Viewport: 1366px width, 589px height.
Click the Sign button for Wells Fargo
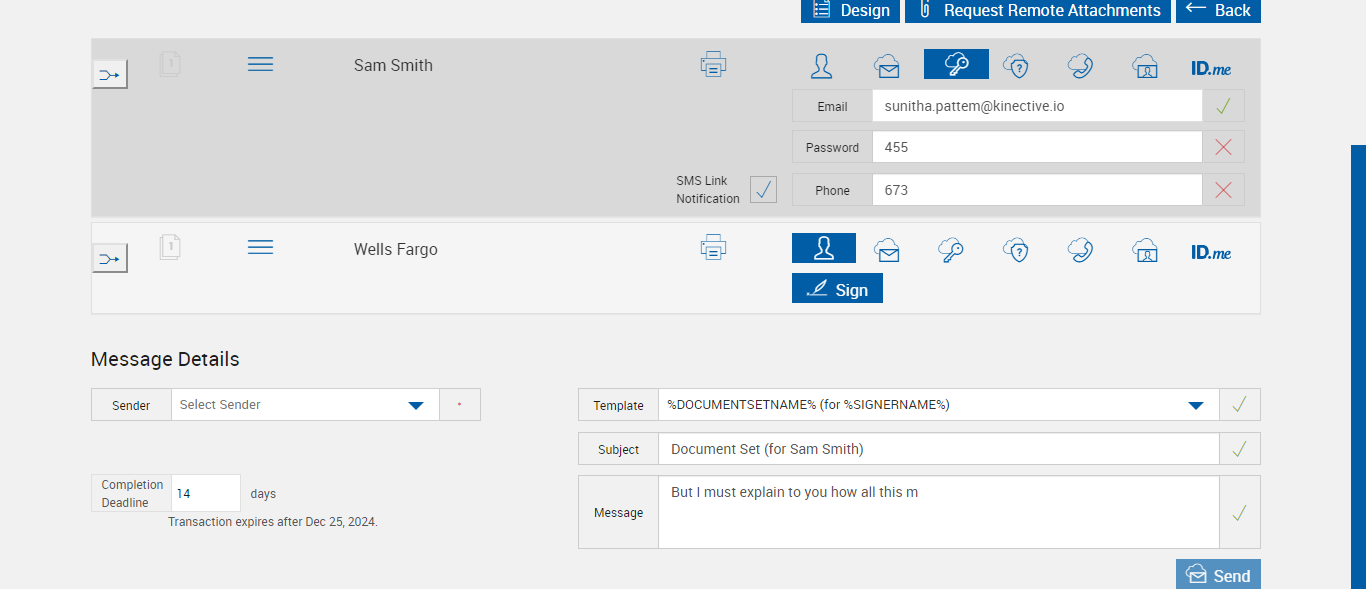pos(837,289)
